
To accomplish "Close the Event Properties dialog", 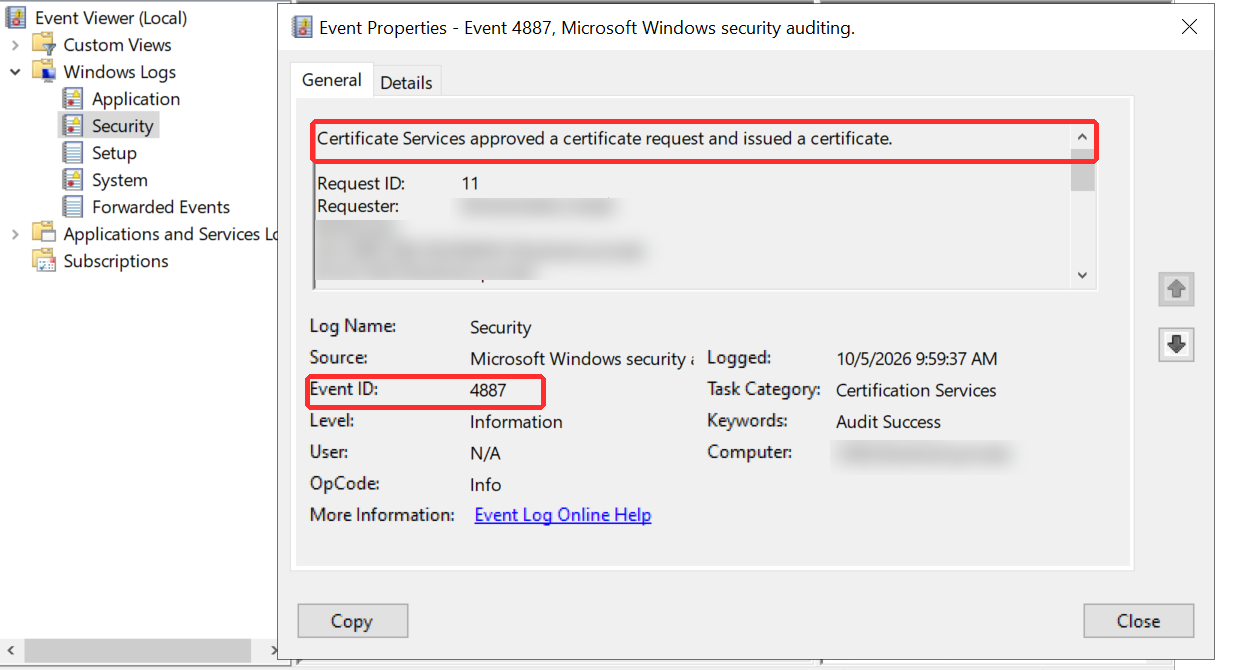I will tap(1138, 621).
